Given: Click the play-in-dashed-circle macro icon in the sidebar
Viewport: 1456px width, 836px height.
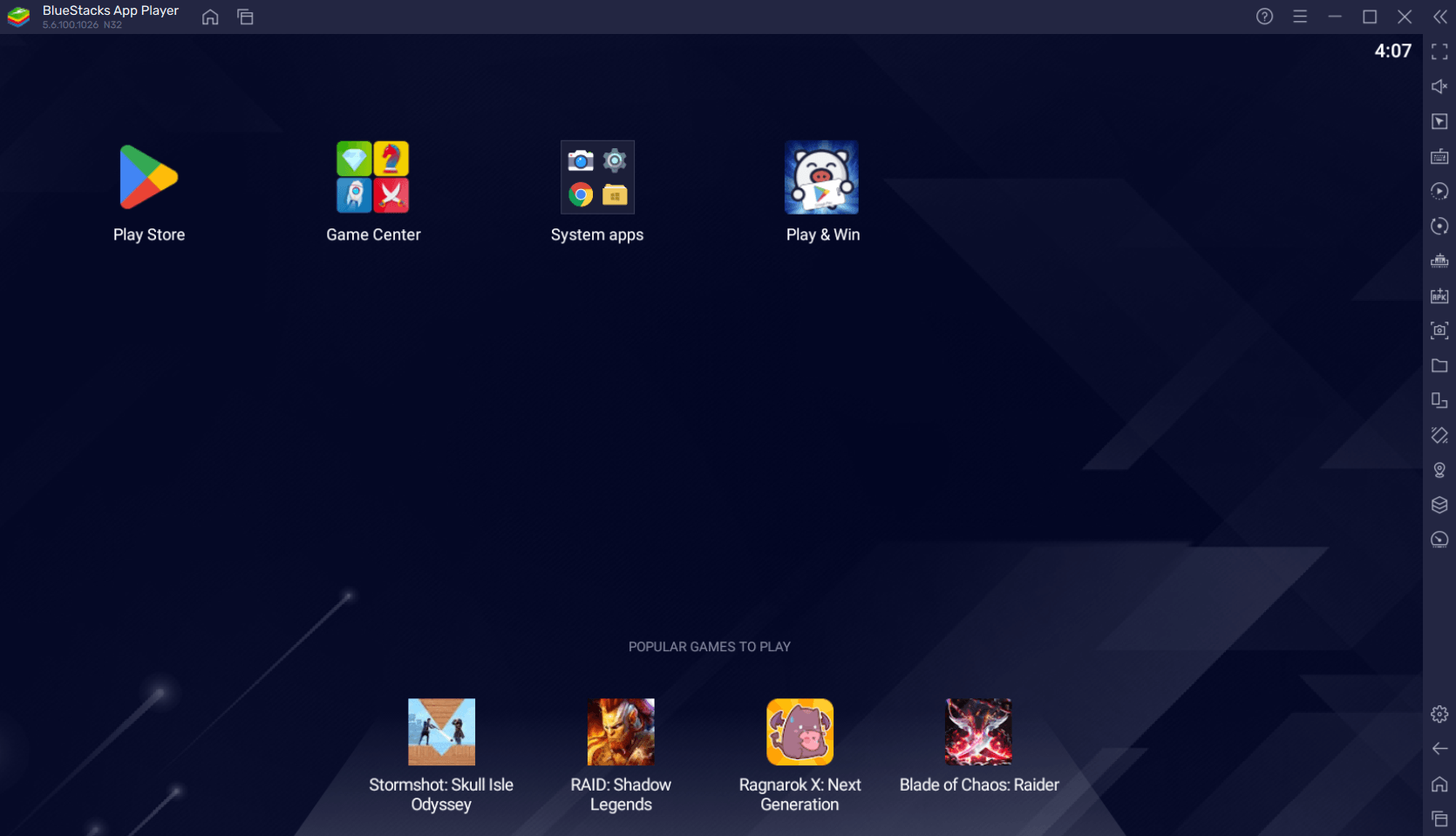Looking at the screenshot, I should pyautogui.click(x=1439, y=191).
